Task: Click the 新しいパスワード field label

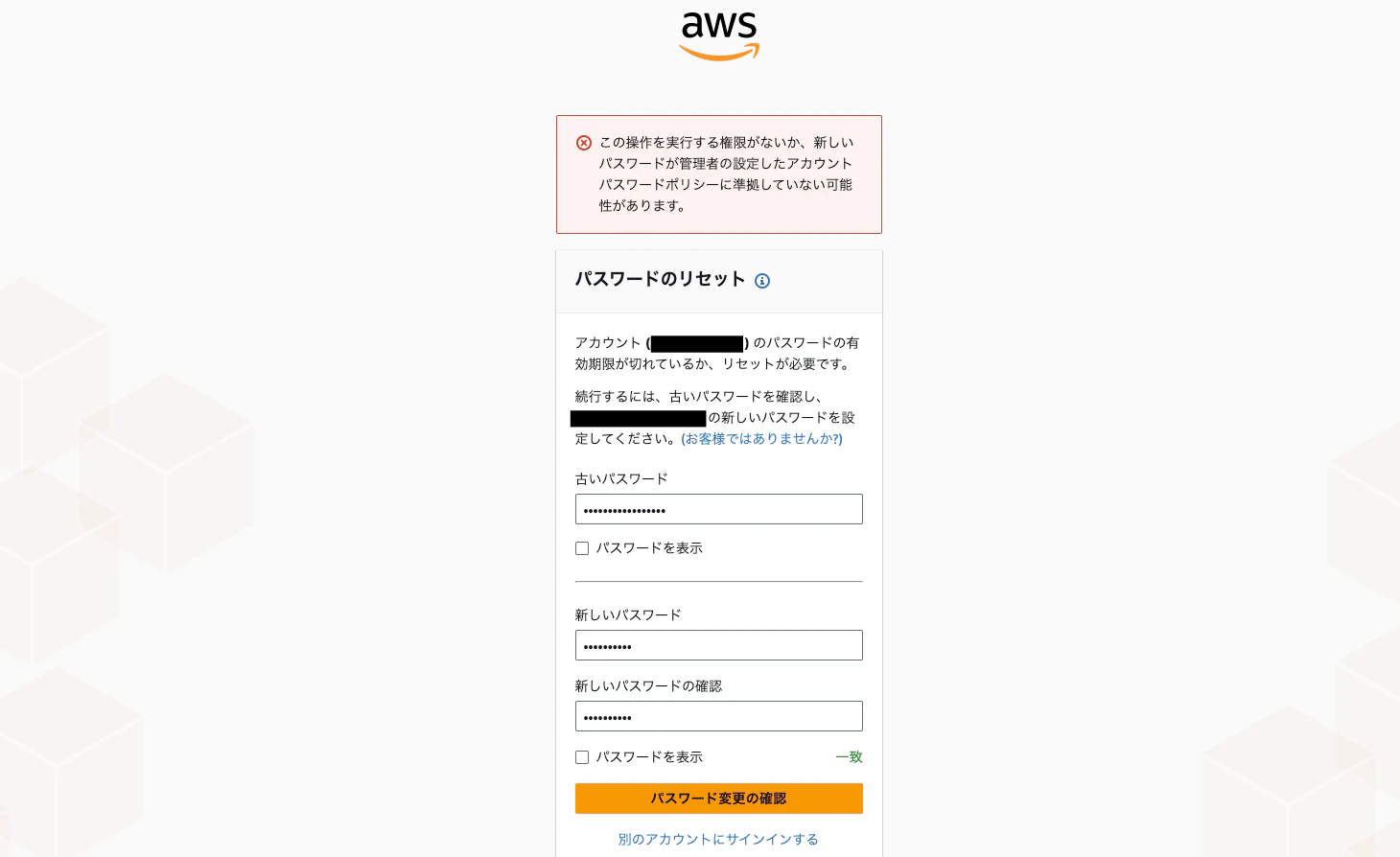Action: (628, 615)
